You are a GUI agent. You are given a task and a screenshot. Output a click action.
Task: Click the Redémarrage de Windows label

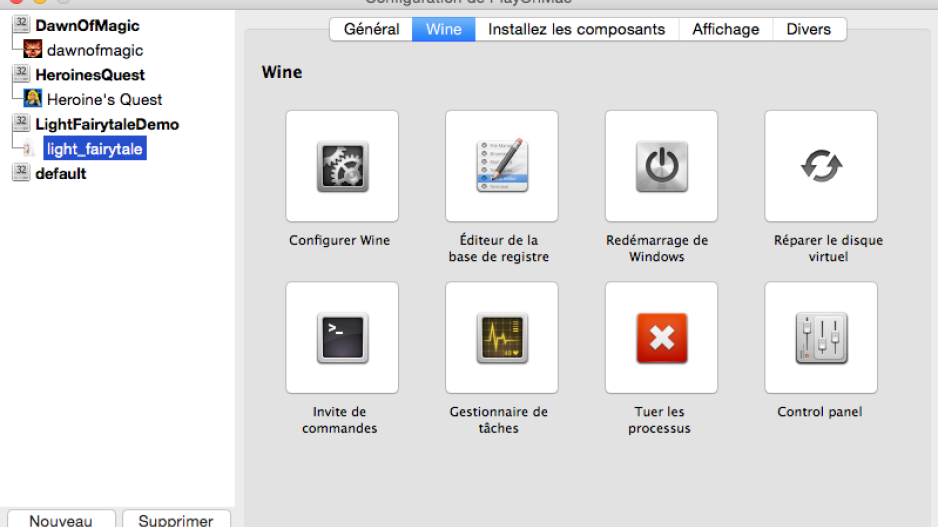pyautogui.click(x=657, y=248)
